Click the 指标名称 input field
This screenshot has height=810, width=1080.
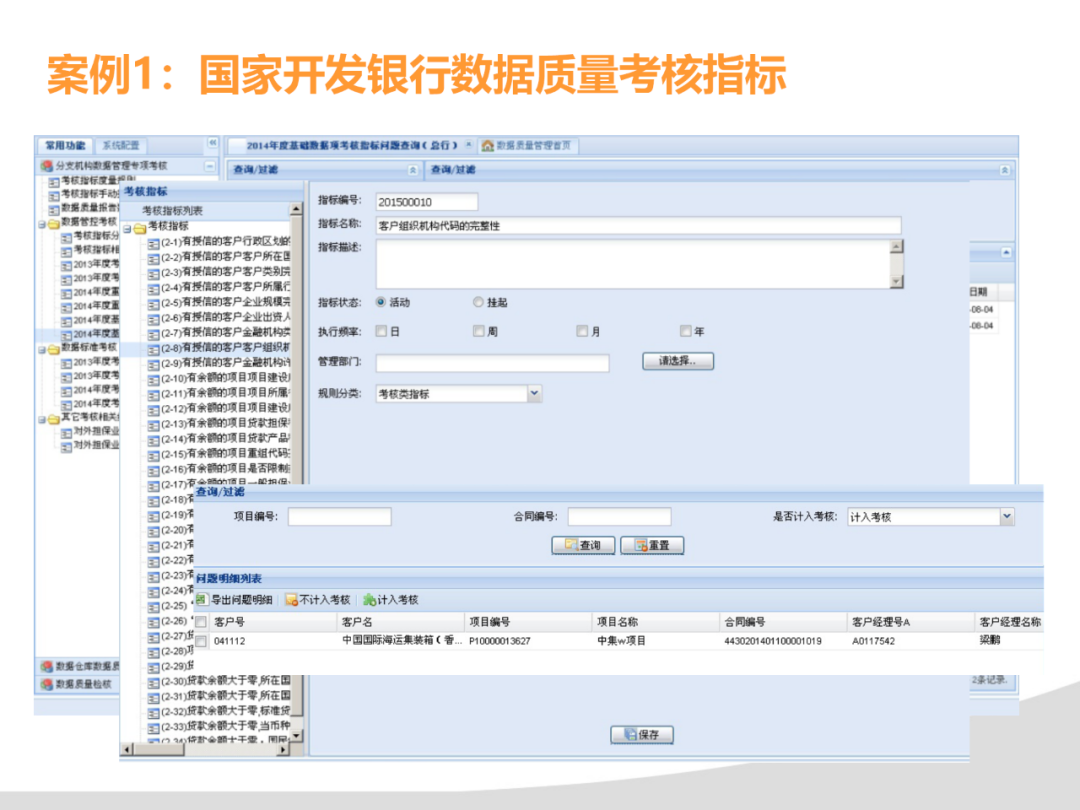click(x=638, y=226)
